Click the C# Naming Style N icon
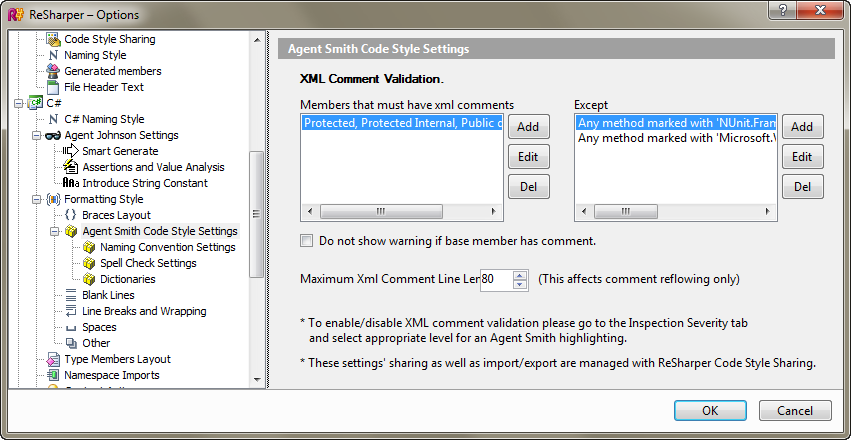Viewport: 851px width, 440px height. (x=53, y=119)
